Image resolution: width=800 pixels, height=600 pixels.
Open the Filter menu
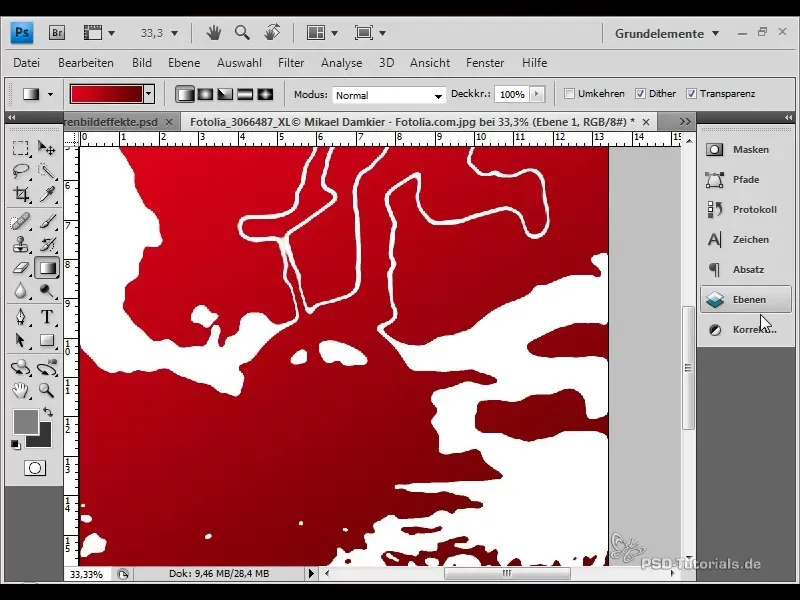(x=291, y=63)
